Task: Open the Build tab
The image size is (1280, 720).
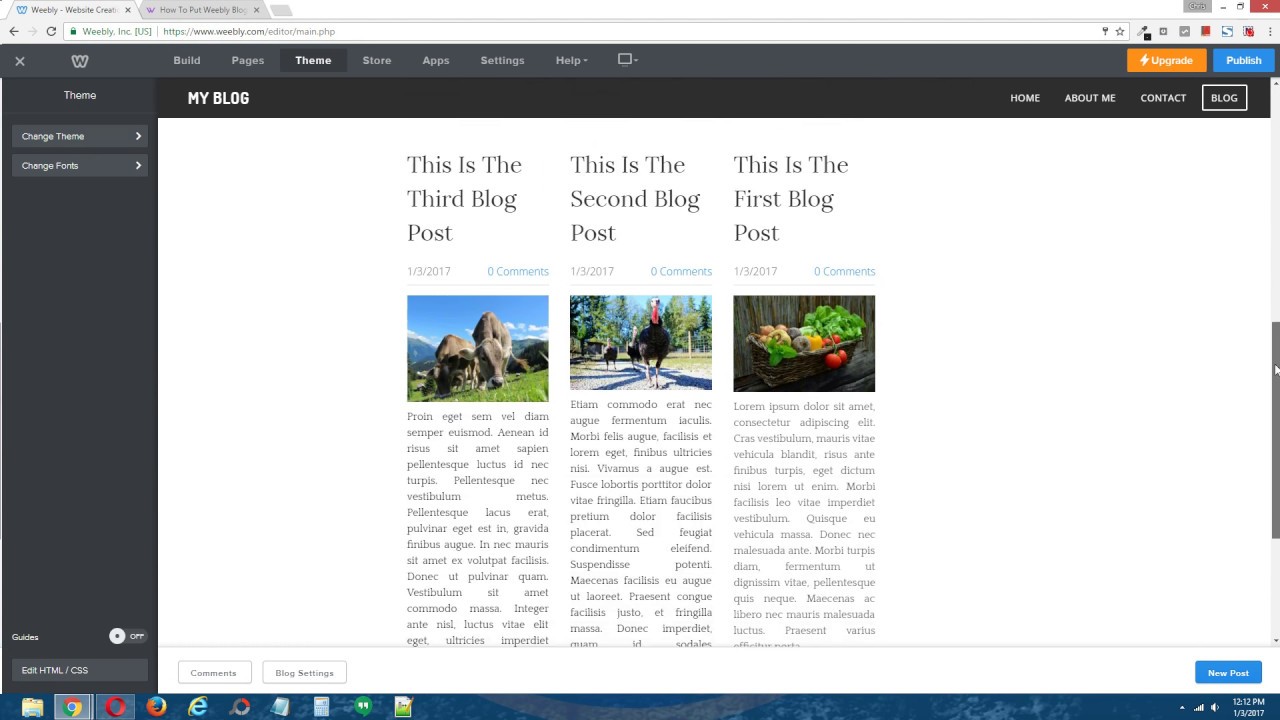Action: (x=187, y=60)
